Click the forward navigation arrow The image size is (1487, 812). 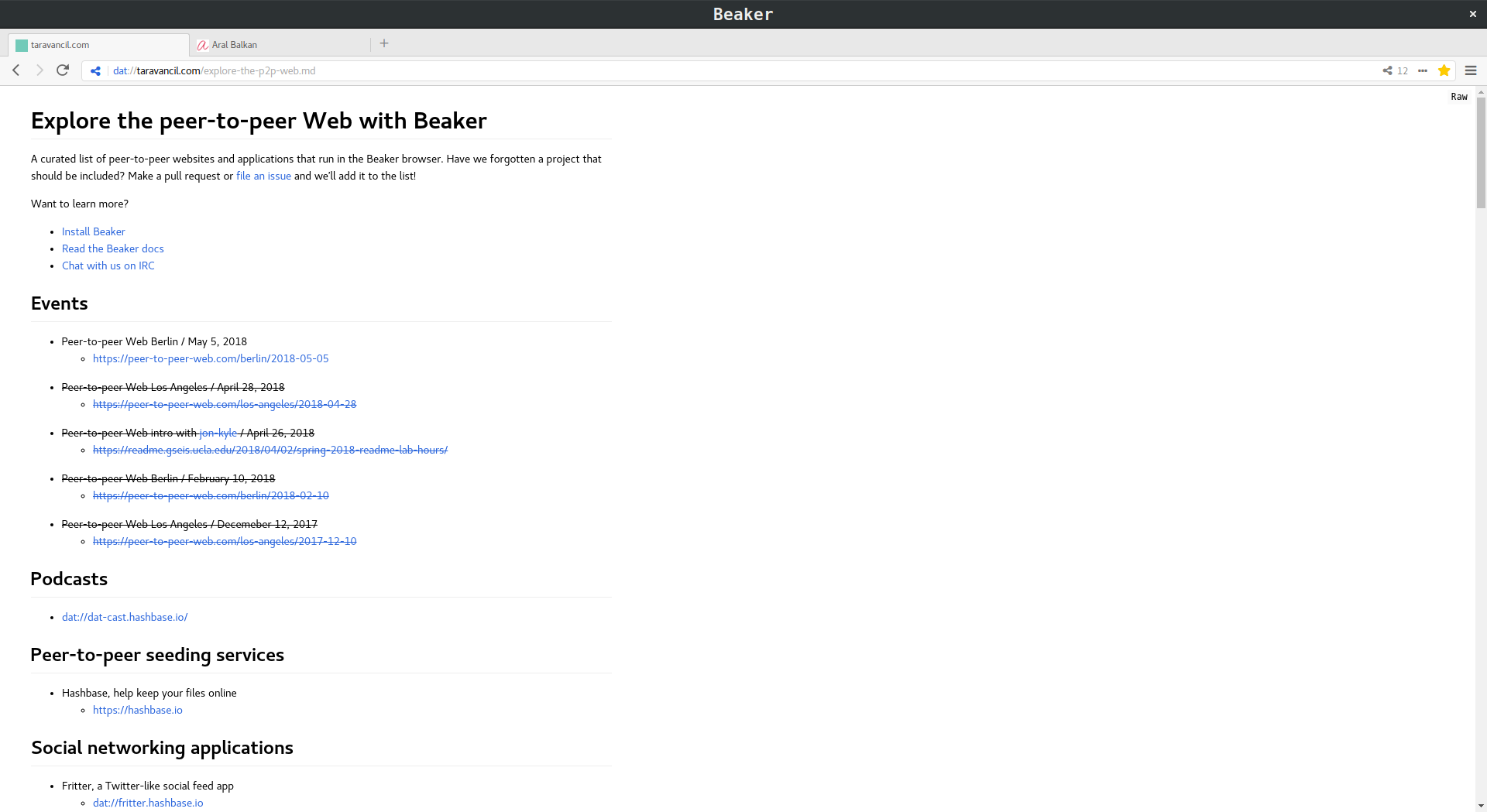(39, 70)
